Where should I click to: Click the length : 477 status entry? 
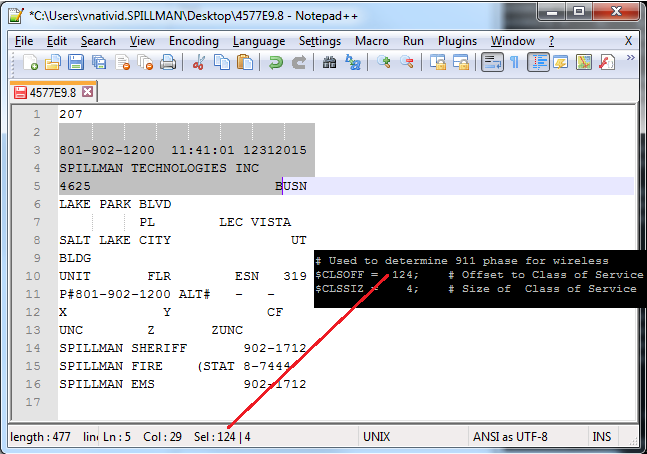pyautogui.click(x=40, y=437)
